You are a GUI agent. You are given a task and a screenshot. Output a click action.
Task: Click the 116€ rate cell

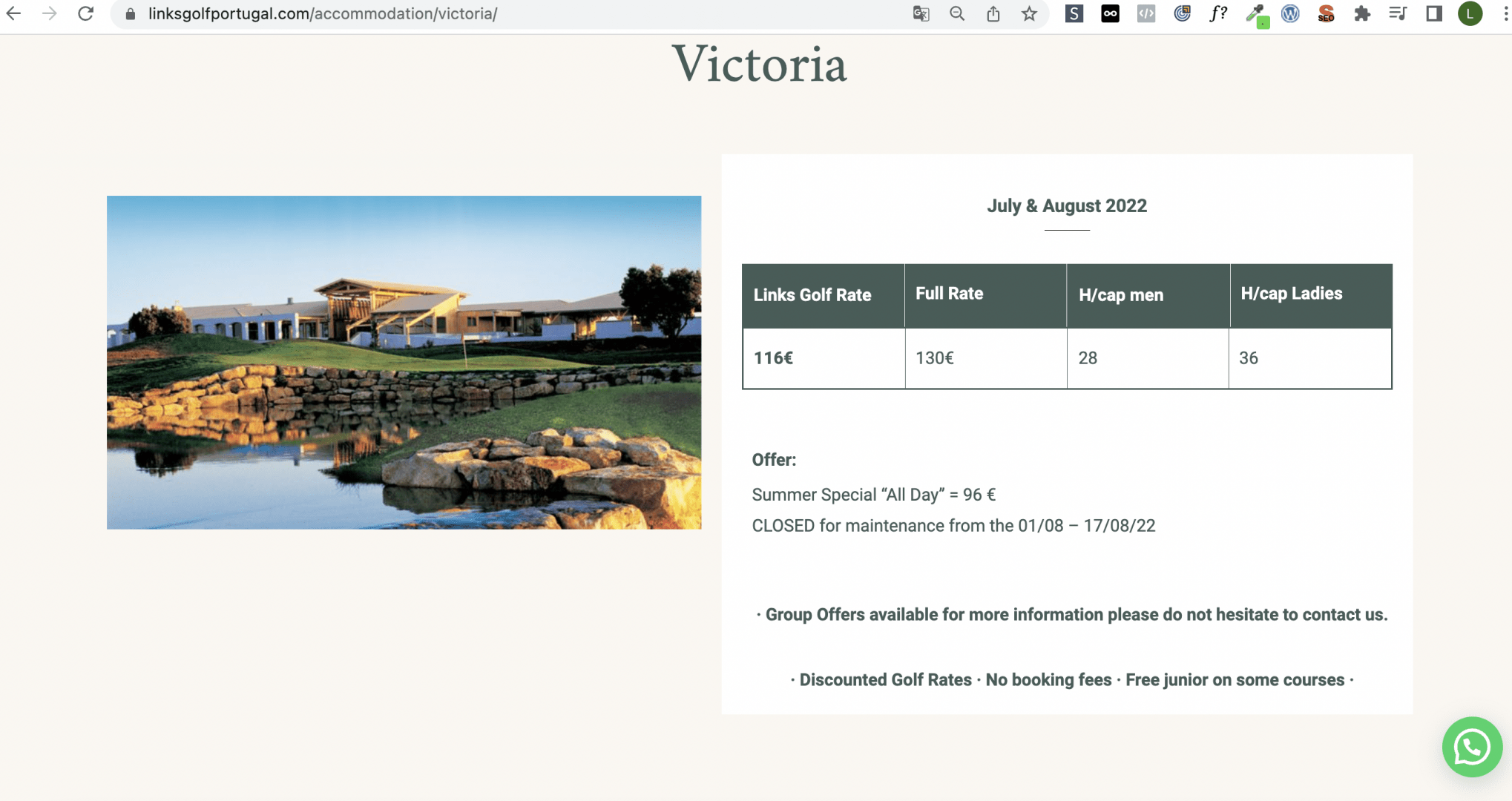[824, 358]
